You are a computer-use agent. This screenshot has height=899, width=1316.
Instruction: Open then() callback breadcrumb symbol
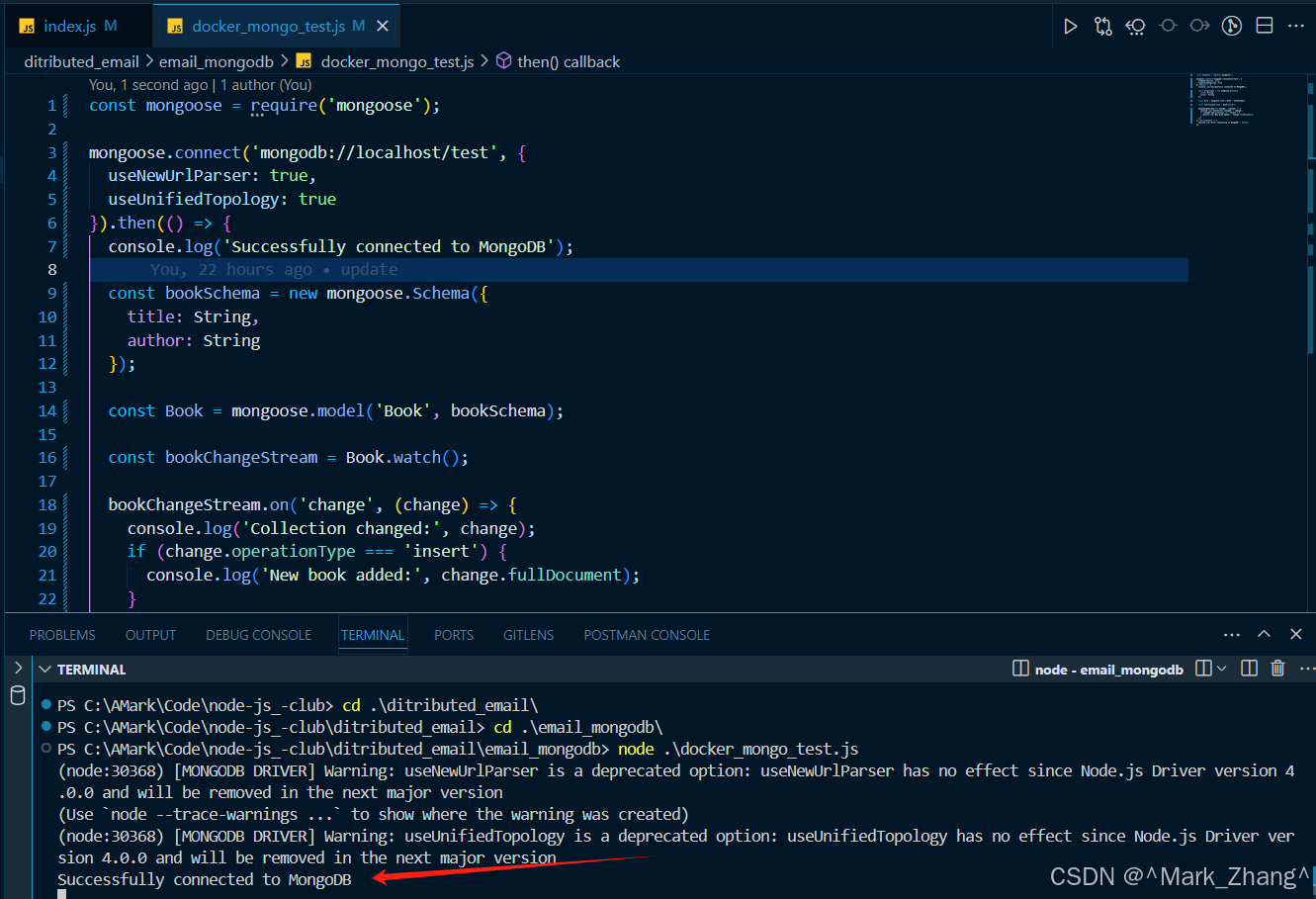(x=558, y=61)
